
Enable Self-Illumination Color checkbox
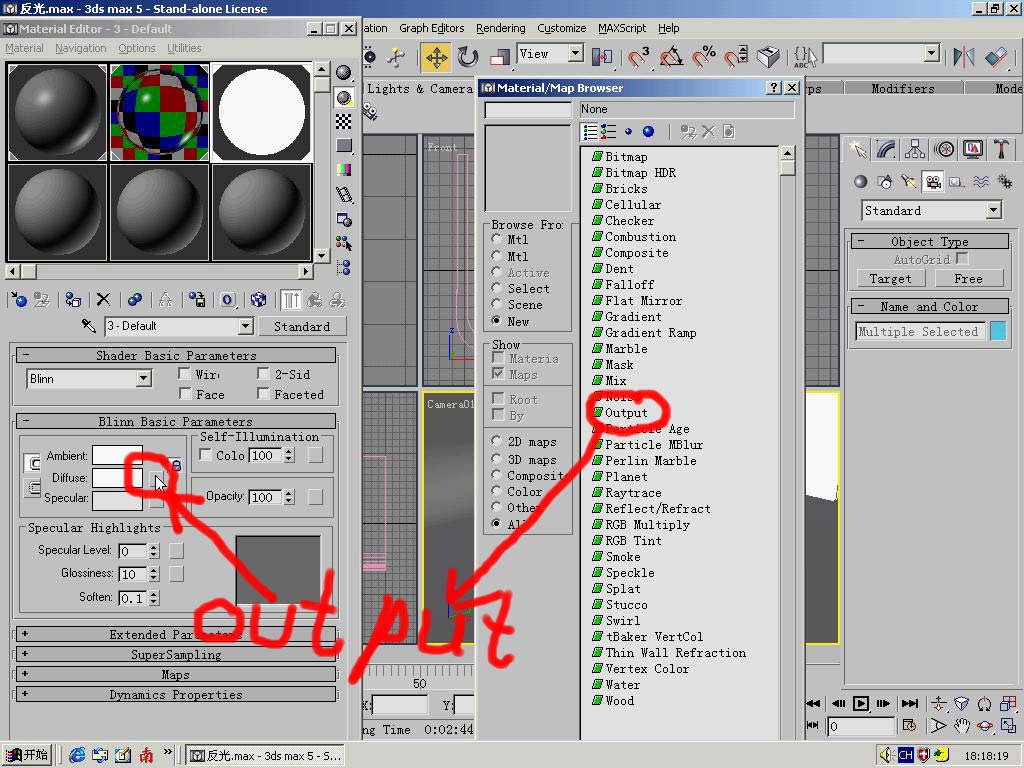[x=205, y=455]
